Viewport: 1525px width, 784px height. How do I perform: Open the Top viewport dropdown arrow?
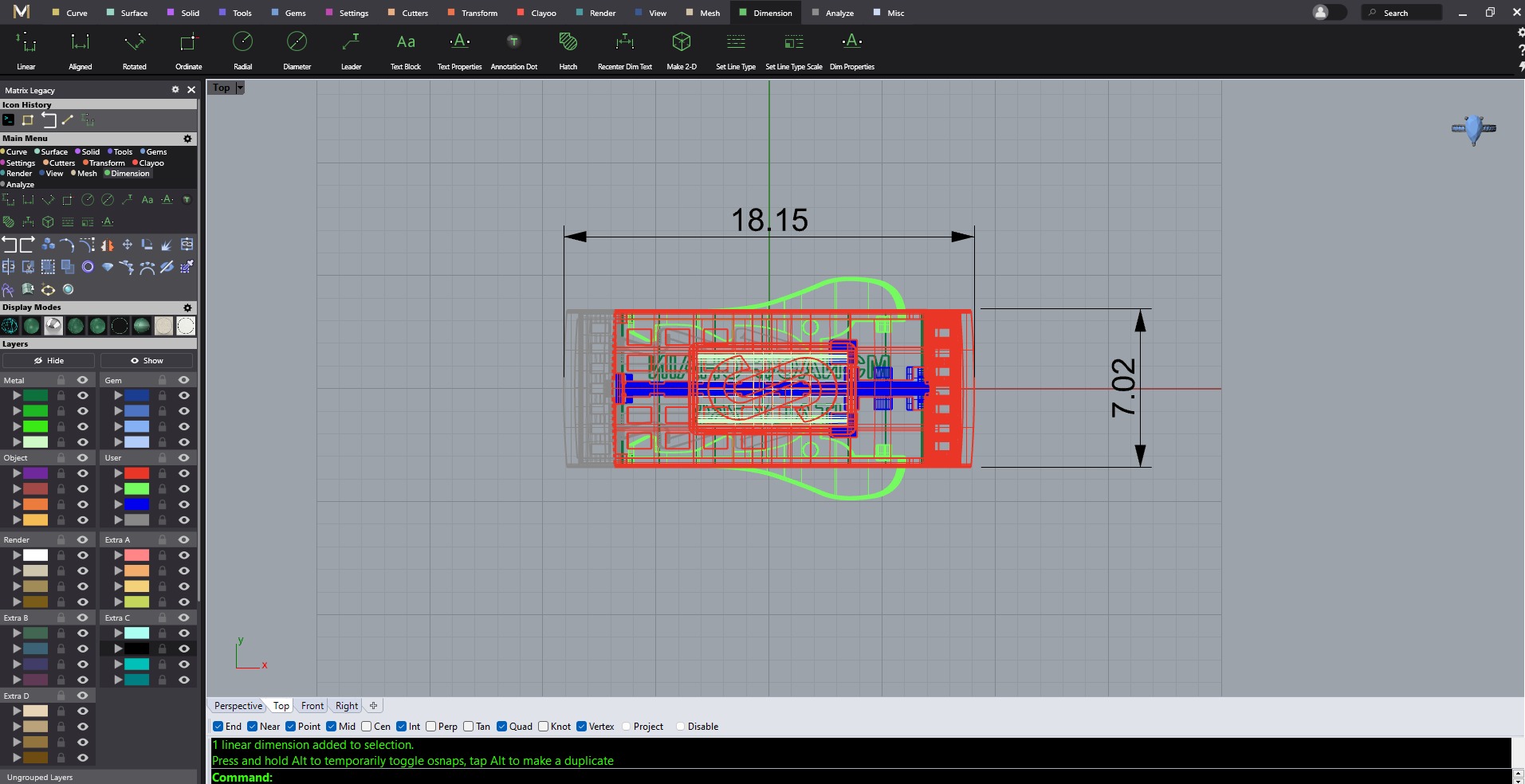(240, 88)
